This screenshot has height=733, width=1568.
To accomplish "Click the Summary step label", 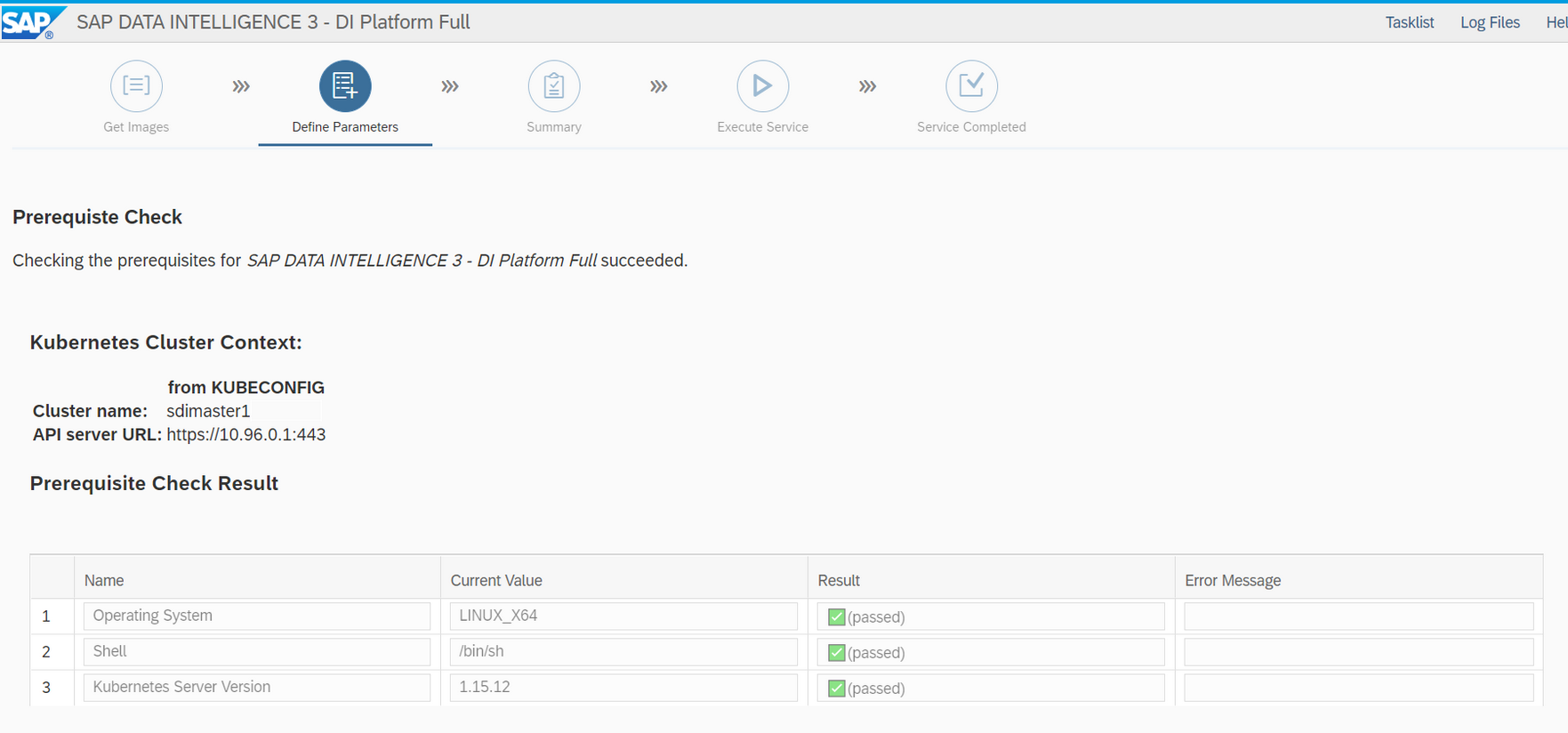I will click(553, 127).
